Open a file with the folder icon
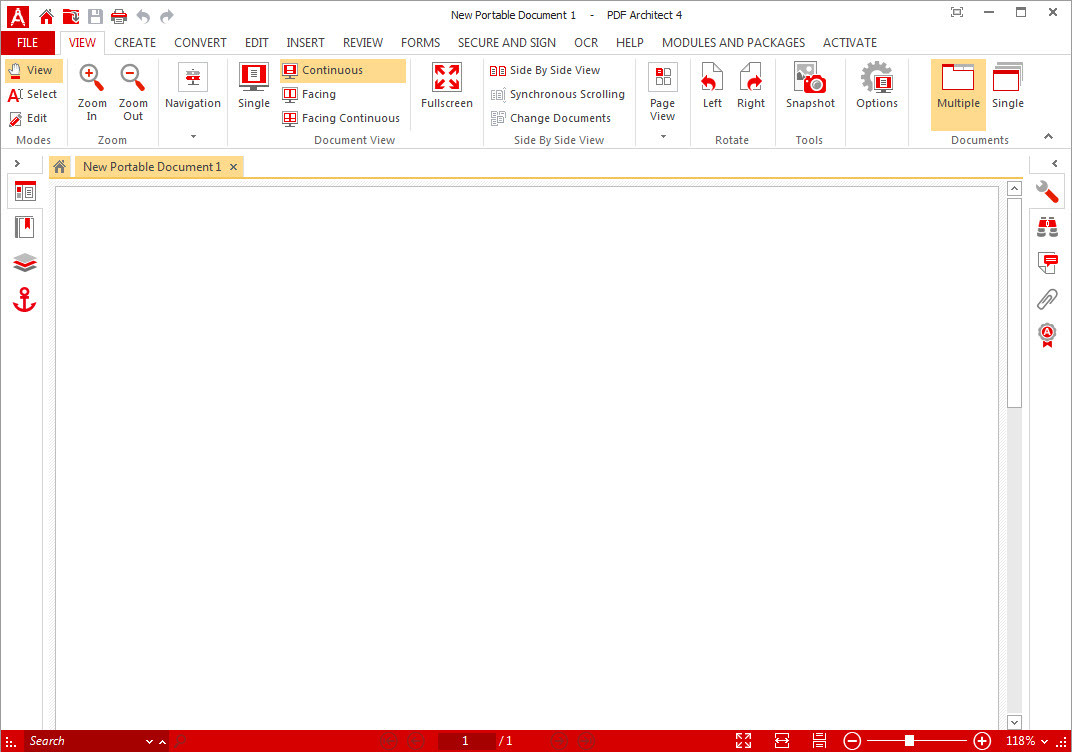 tap(71, 16)
